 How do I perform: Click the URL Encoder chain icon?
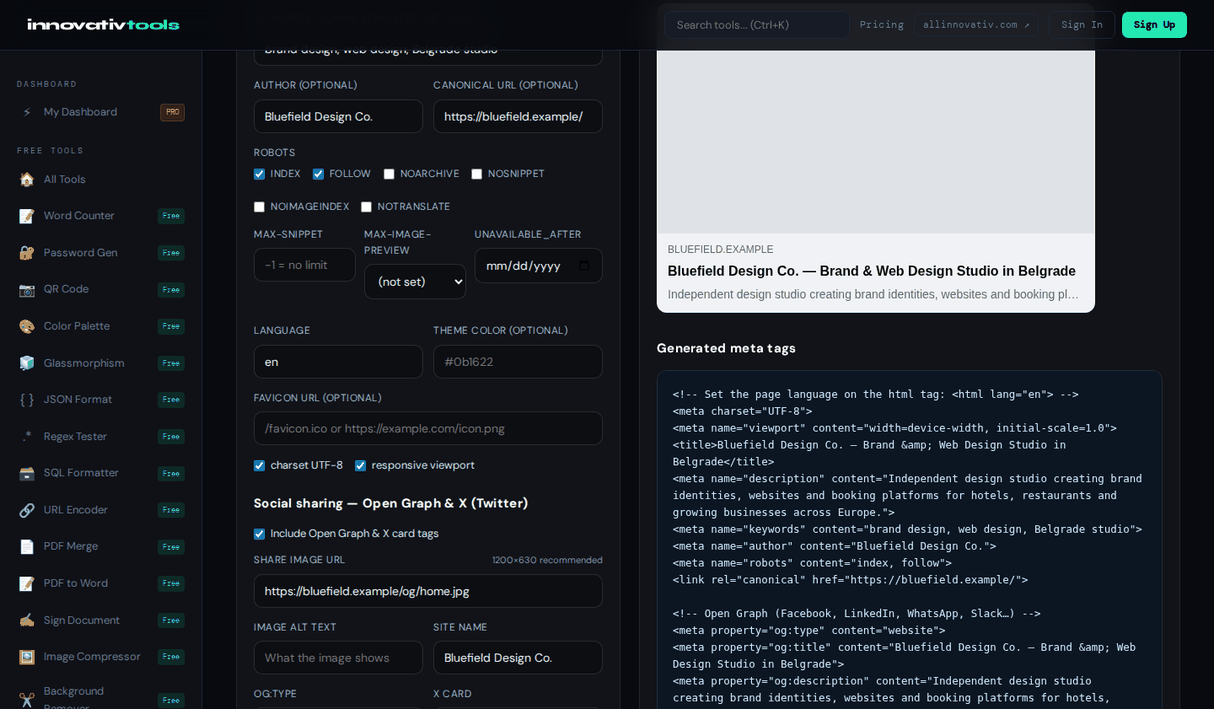[27, 510]
